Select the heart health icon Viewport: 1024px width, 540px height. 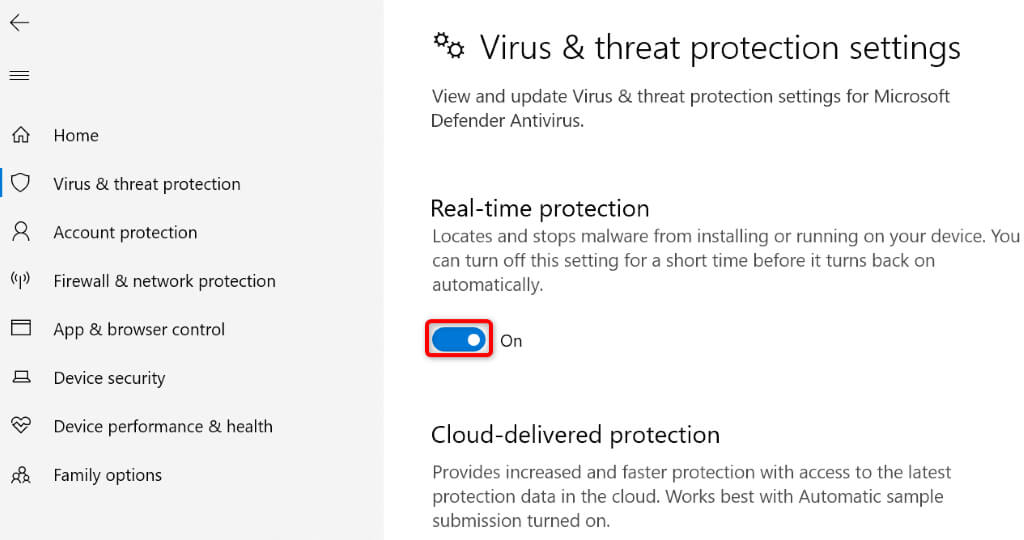(20, 426)
